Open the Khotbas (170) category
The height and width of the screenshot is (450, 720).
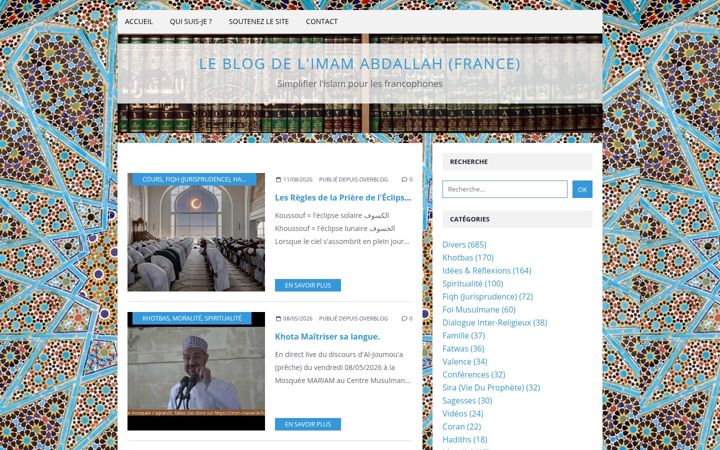pyautogui.click(x=468, y=258)
